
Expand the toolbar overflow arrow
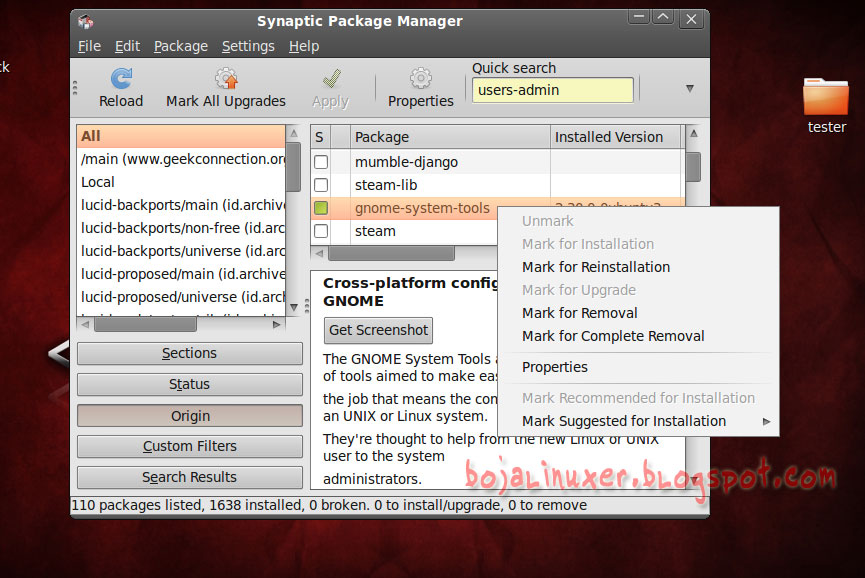click(x=690, y=89)
